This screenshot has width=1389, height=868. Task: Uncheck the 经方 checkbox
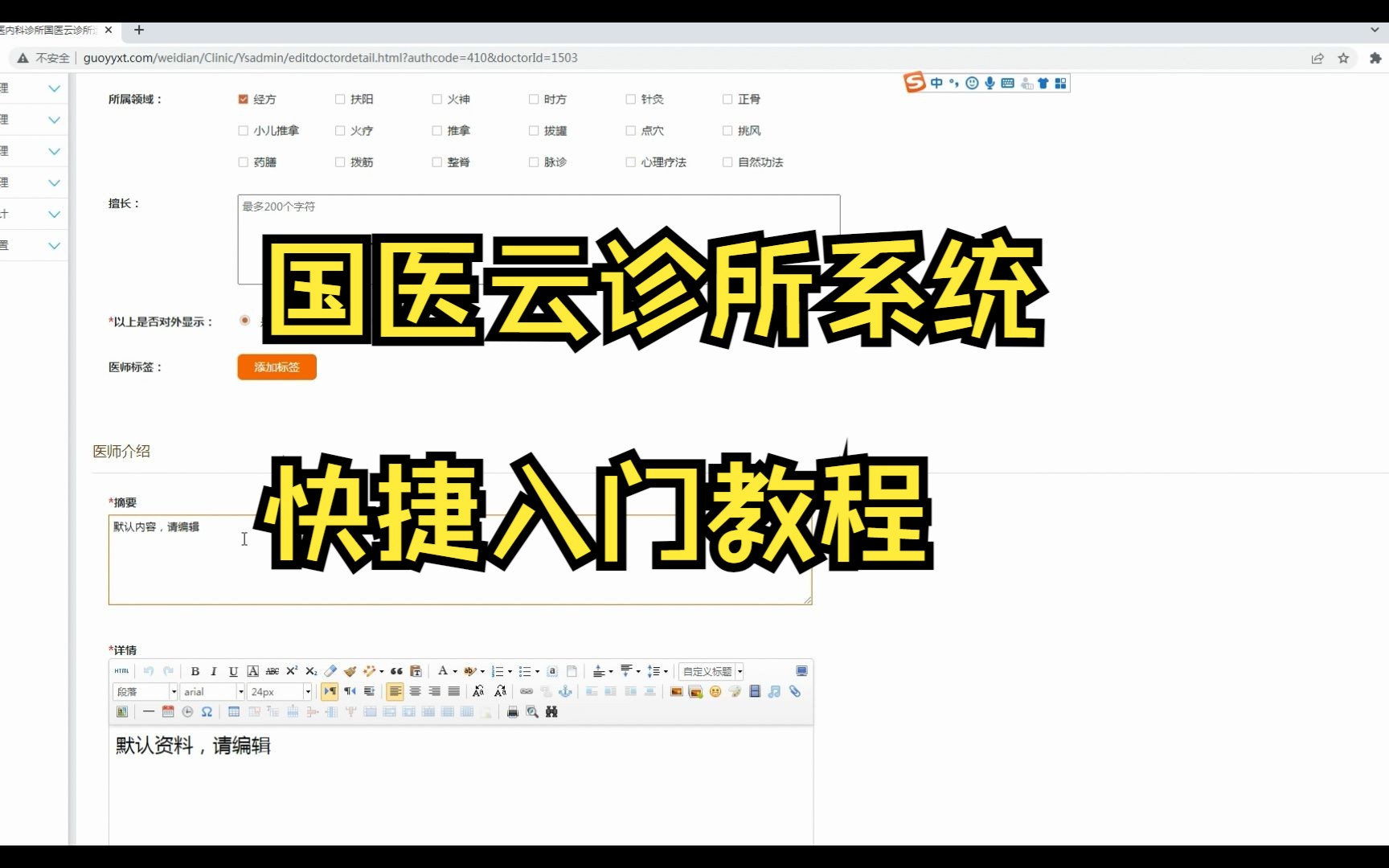243,99
